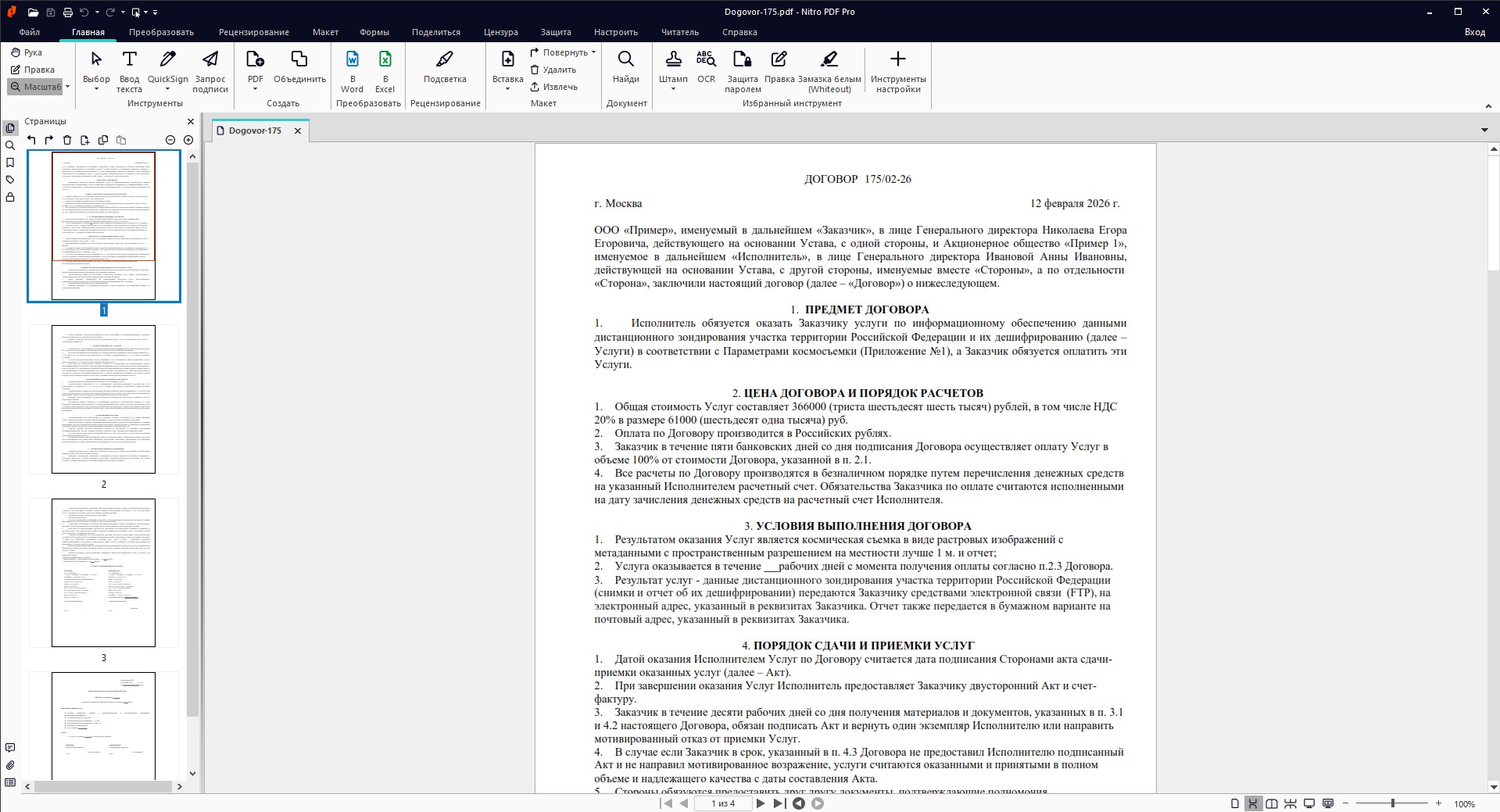Viewport: 1500px width, 812px height.
Task: Run OCR text recognition
Action: click(x=706, y=66)
